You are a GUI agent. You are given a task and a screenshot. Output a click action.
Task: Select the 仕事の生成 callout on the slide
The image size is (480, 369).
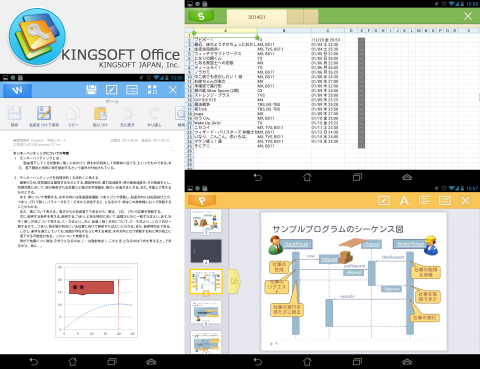pyautogui.click(x=279, y=267)
